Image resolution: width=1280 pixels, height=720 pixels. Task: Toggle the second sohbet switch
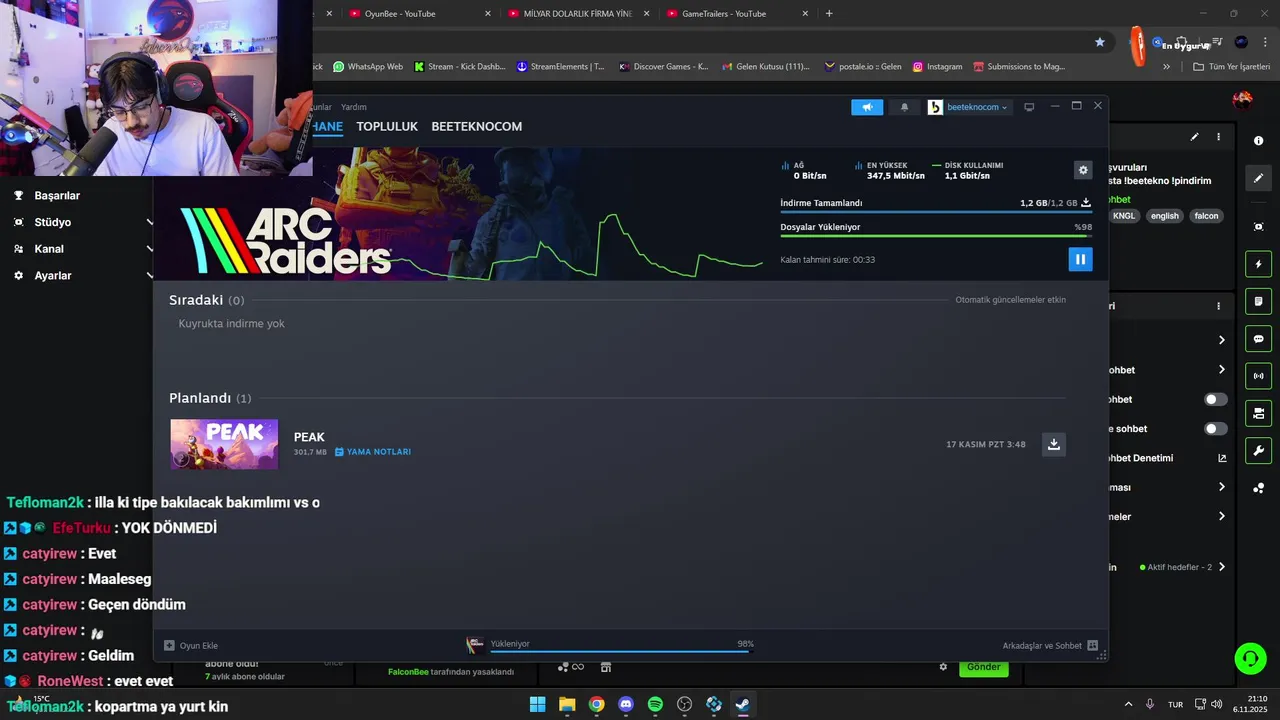[1216, 429]
